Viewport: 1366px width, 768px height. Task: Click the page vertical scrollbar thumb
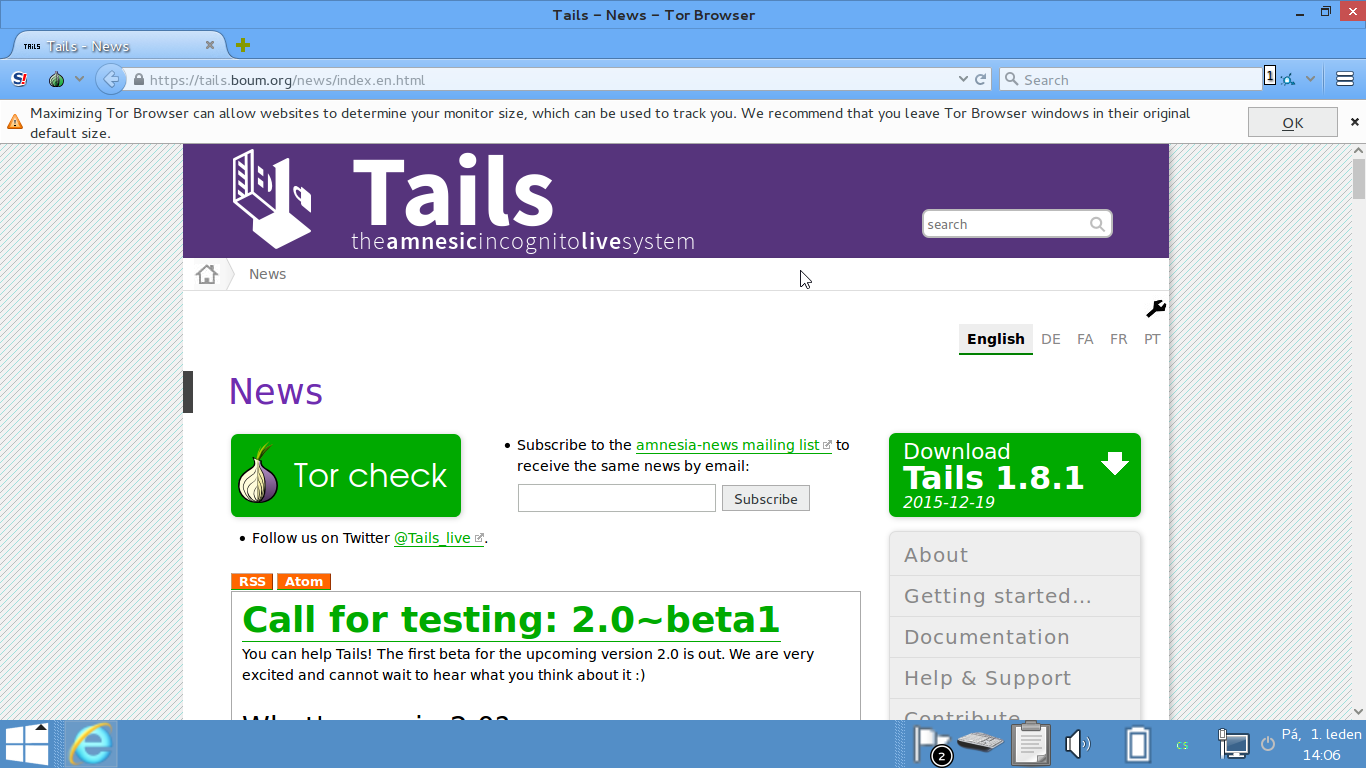(x=1359, y=178)
